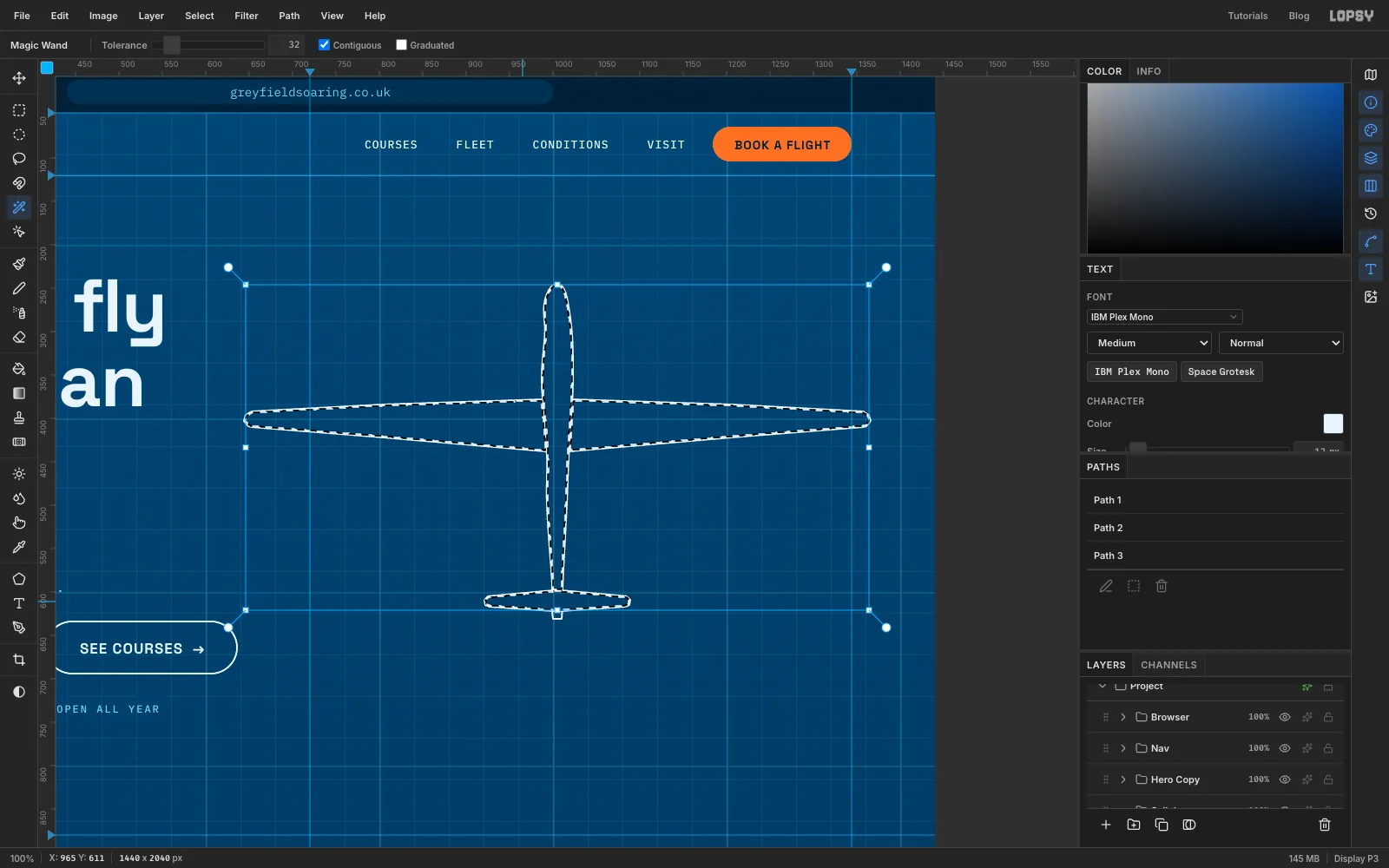Delete layer with the trash icon
Image resolution: width=1389 pixels, height=868 pixels.
1325,825
